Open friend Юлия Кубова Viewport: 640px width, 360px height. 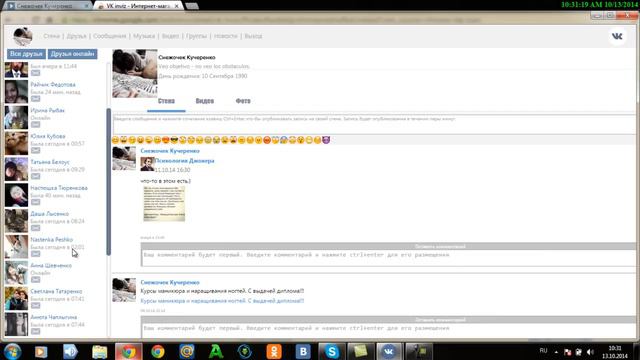(47, 136)
